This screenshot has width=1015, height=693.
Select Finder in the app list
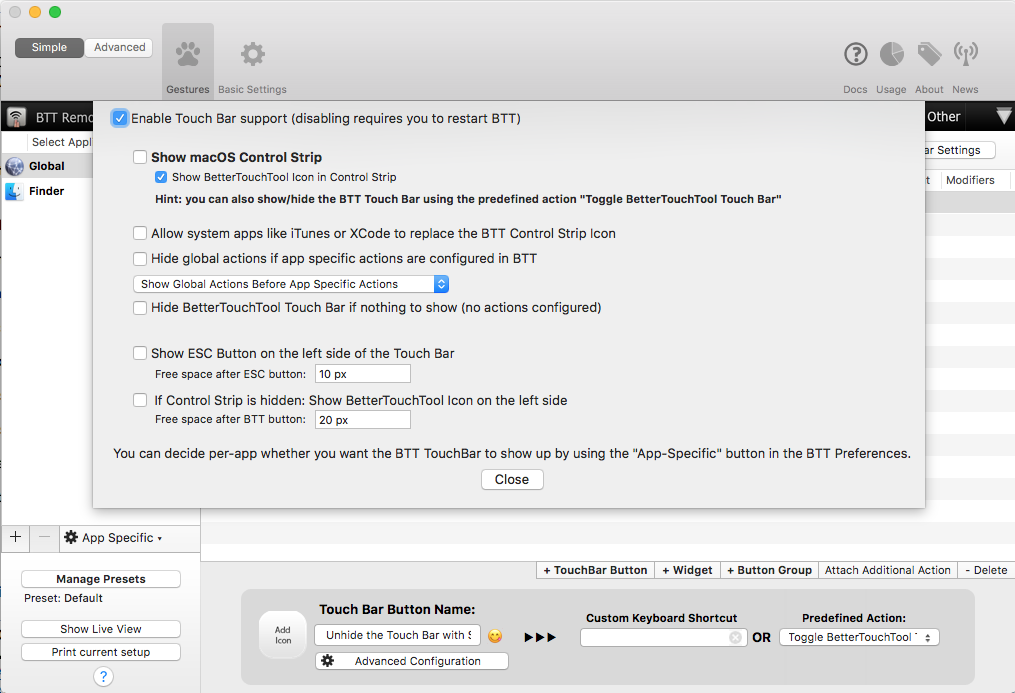47,192
